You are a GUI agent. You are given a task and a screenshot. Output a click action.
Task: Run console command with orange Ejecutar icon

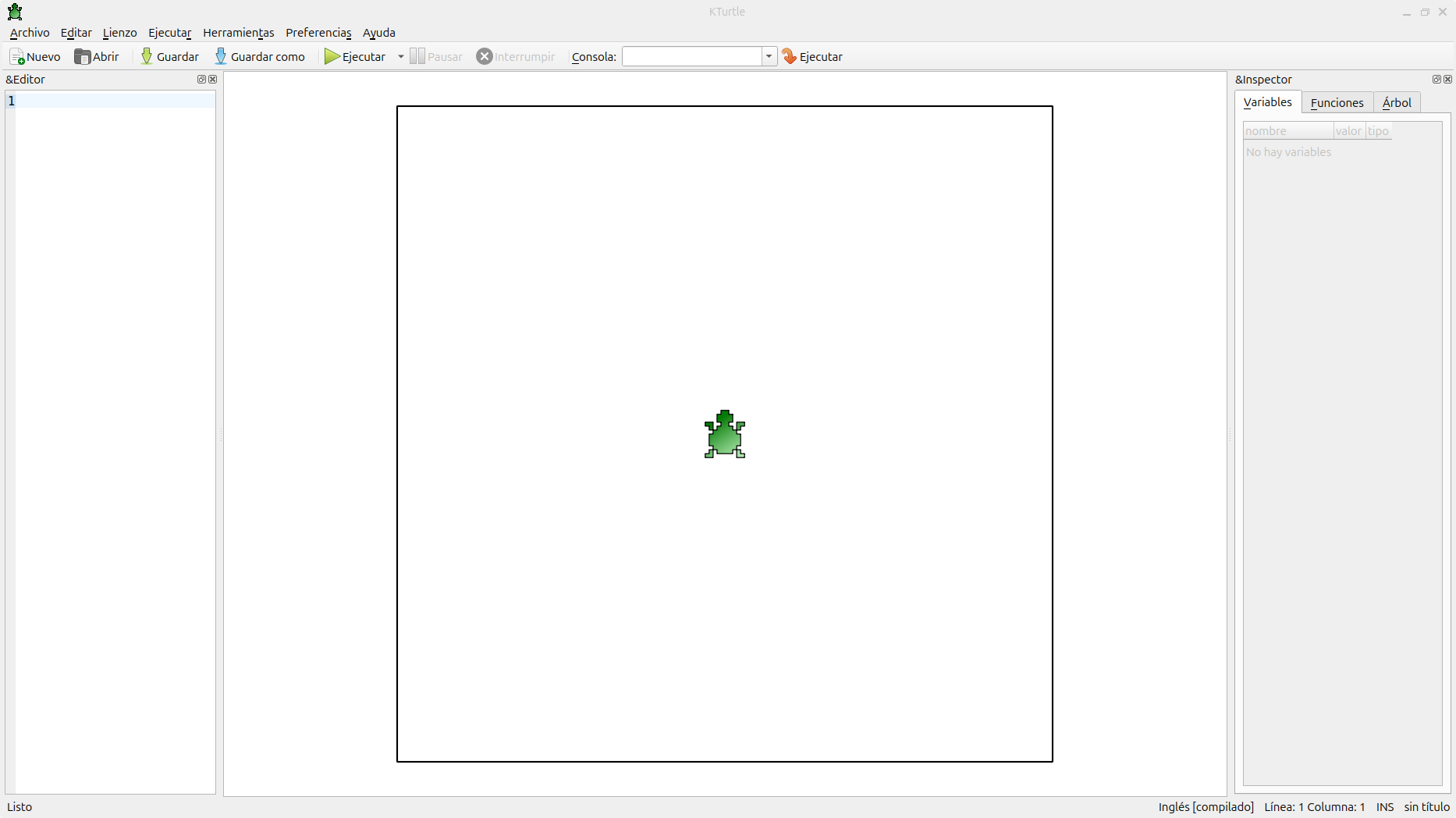pos(790,57)
